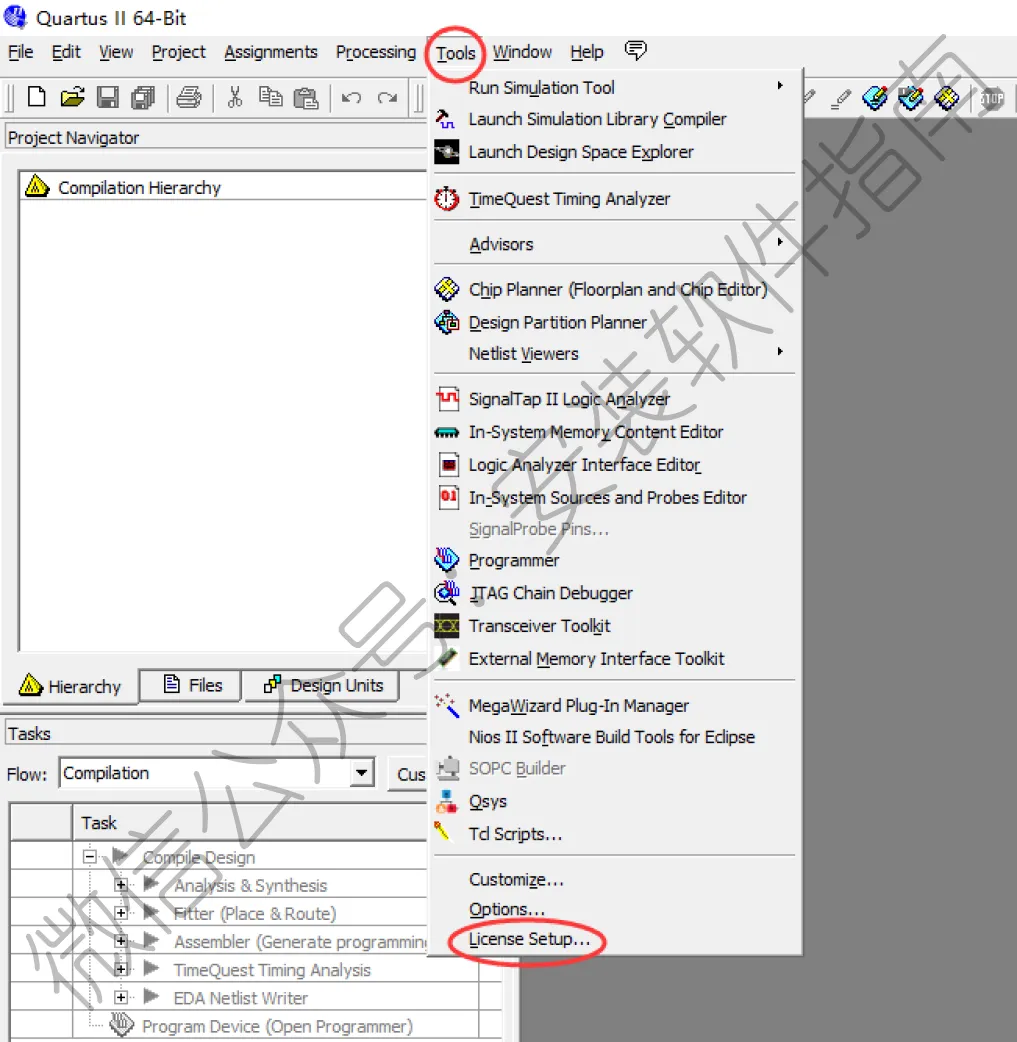Screen dimensions: 1017x1042
Task: Expand the Fitter (Place & Route) task
Action: click(x=121, y=912)
